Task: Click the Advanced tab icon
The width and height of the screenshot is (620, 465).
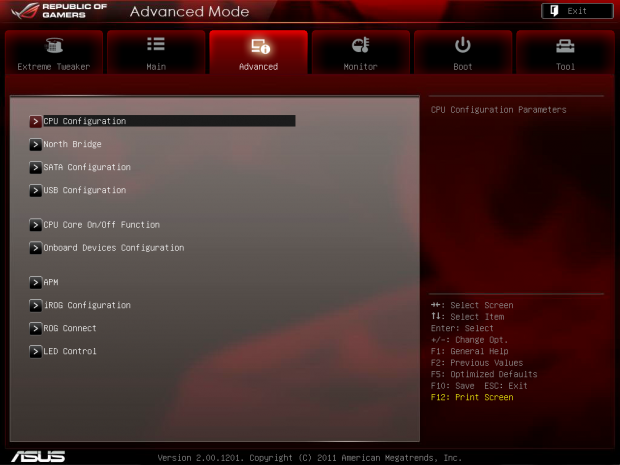Action: 259,46
